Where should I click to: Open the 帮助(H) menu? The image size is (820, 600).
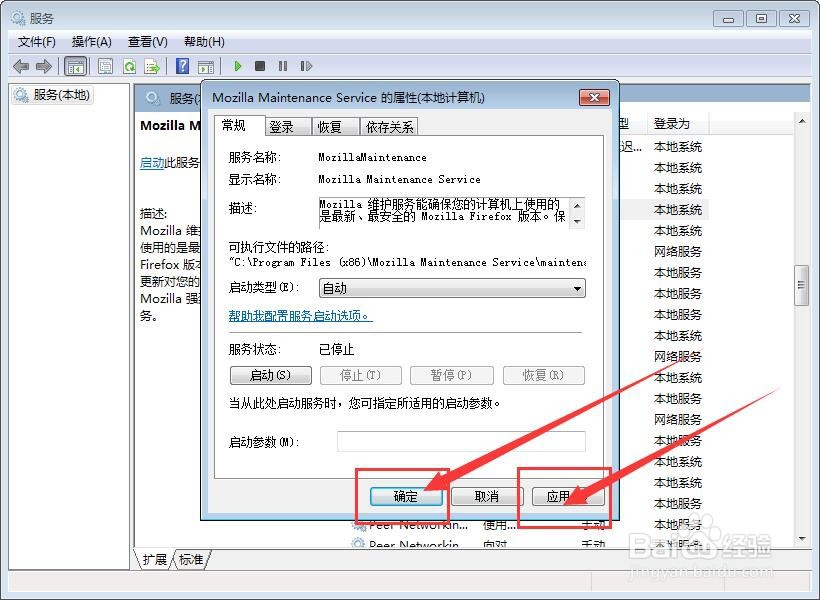[x=204, y=42]
